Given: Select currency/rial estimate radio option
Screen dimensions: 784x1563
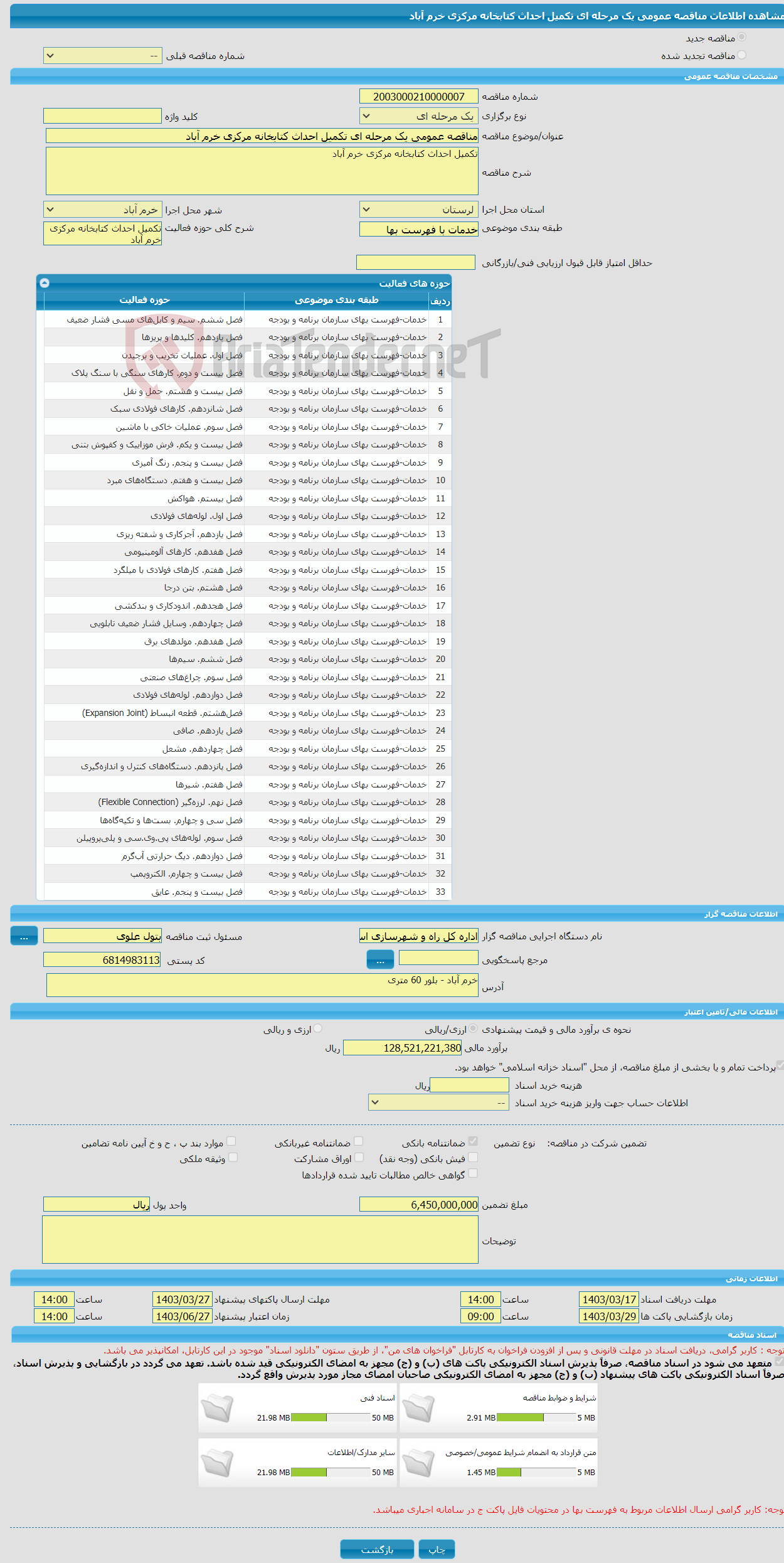Looking at the screenshot, I should 473,1028.
